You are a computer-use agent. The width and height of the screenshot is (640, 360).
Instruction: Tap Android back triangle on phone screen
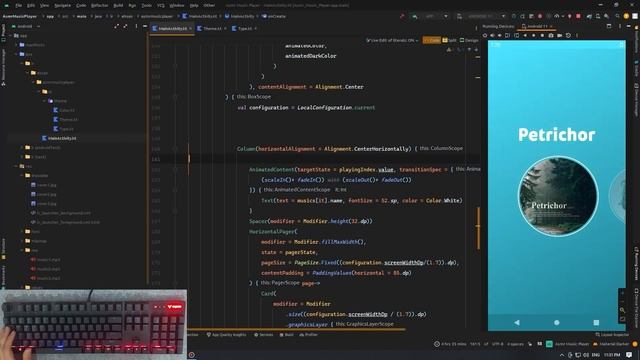click(x=517, y=322)
